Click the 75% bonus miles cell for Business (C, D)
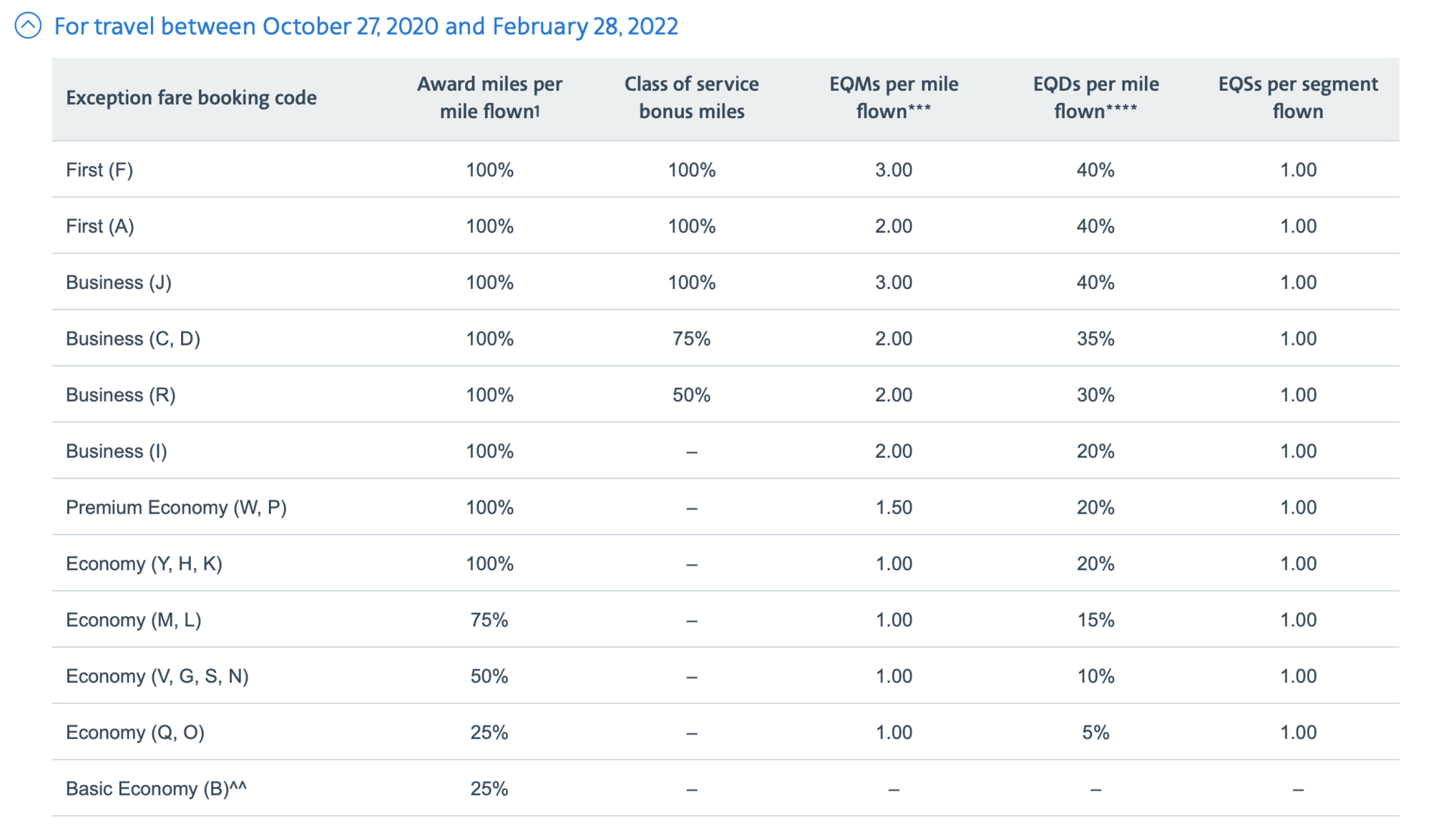The height and width of the screenshot is (840, 1431). pos(691,338)
